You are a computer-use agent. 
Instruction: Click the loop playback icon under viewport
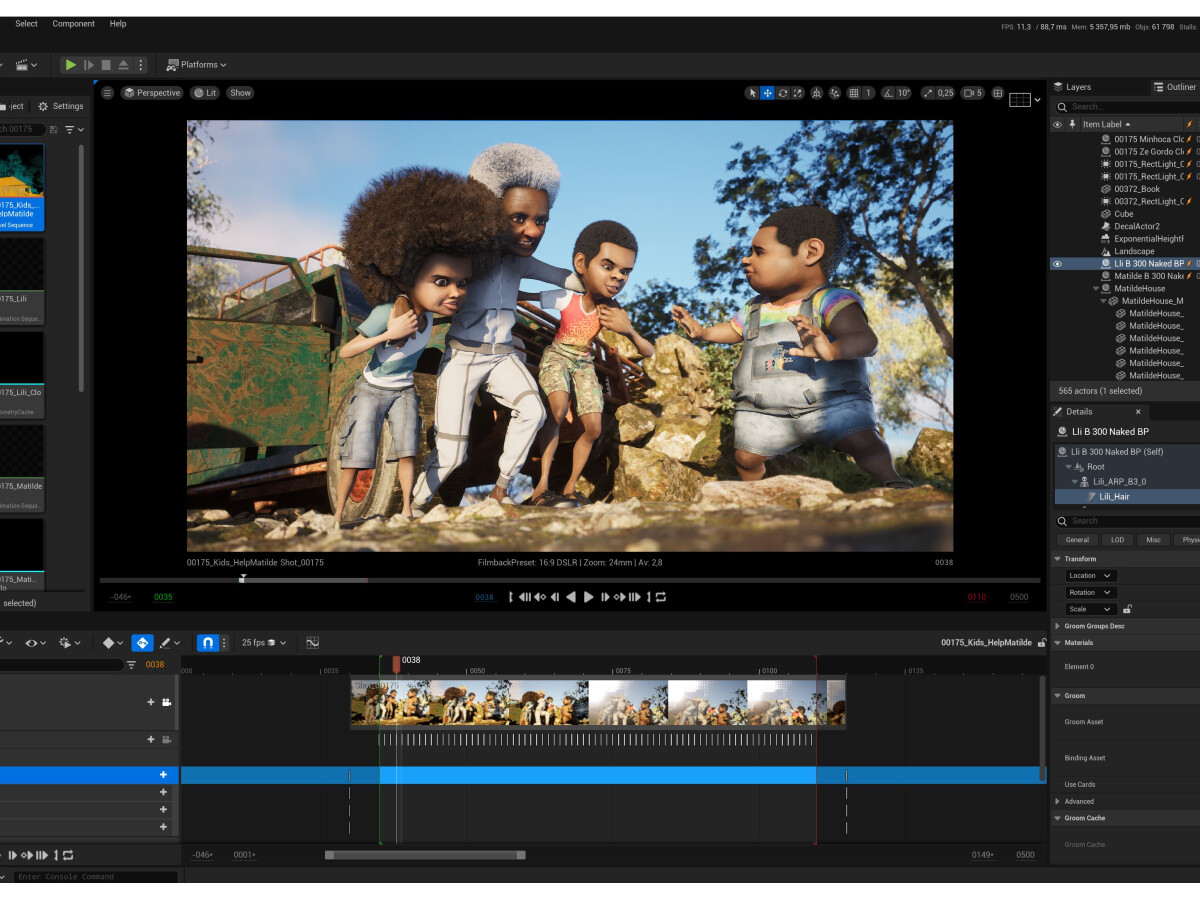661,597
